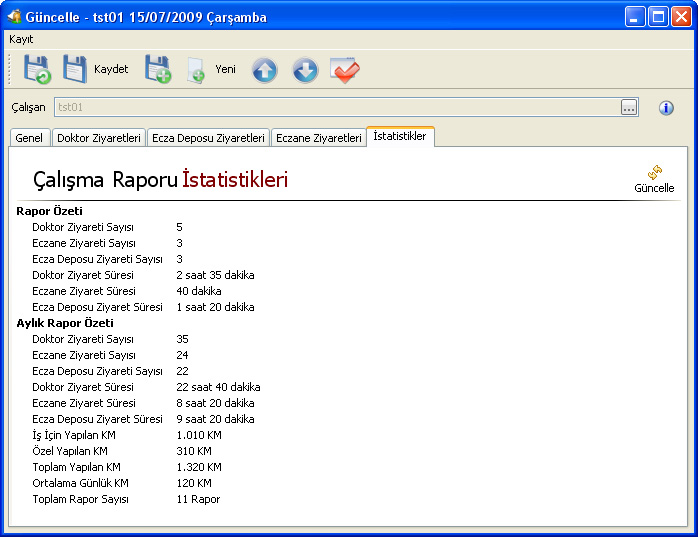Go to previous record with up arrow
The image size is (698, 537).
264,70
